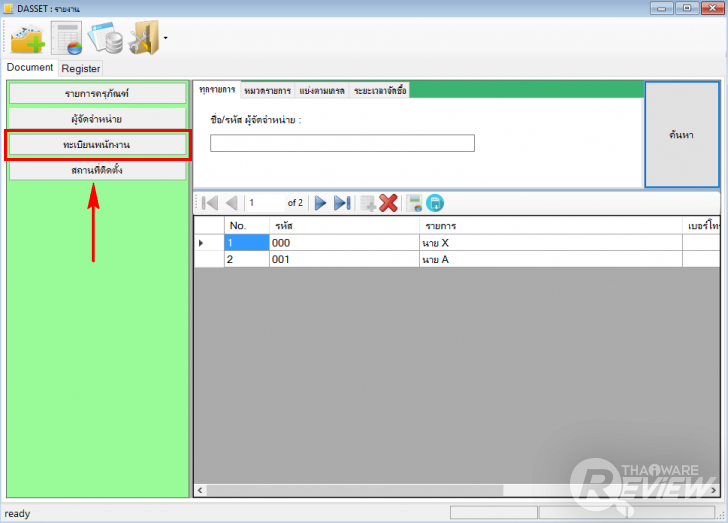Expand the dropdown arrow next to the tools icon
Image resolution: width=728 pixels, height=523 pixels.
tap(165, 38)
